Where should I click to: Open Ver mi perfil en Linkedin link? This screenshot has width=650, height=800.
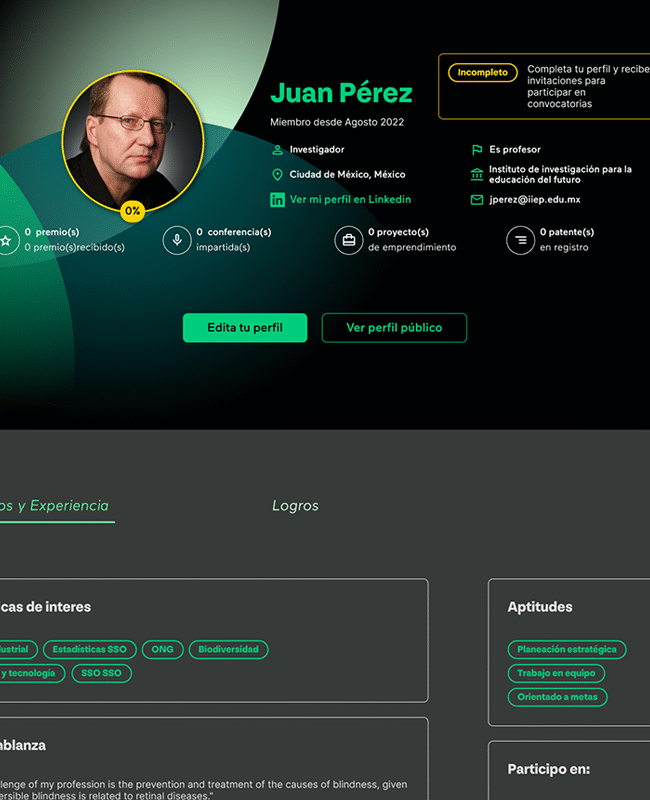click(x=350, y=199)
